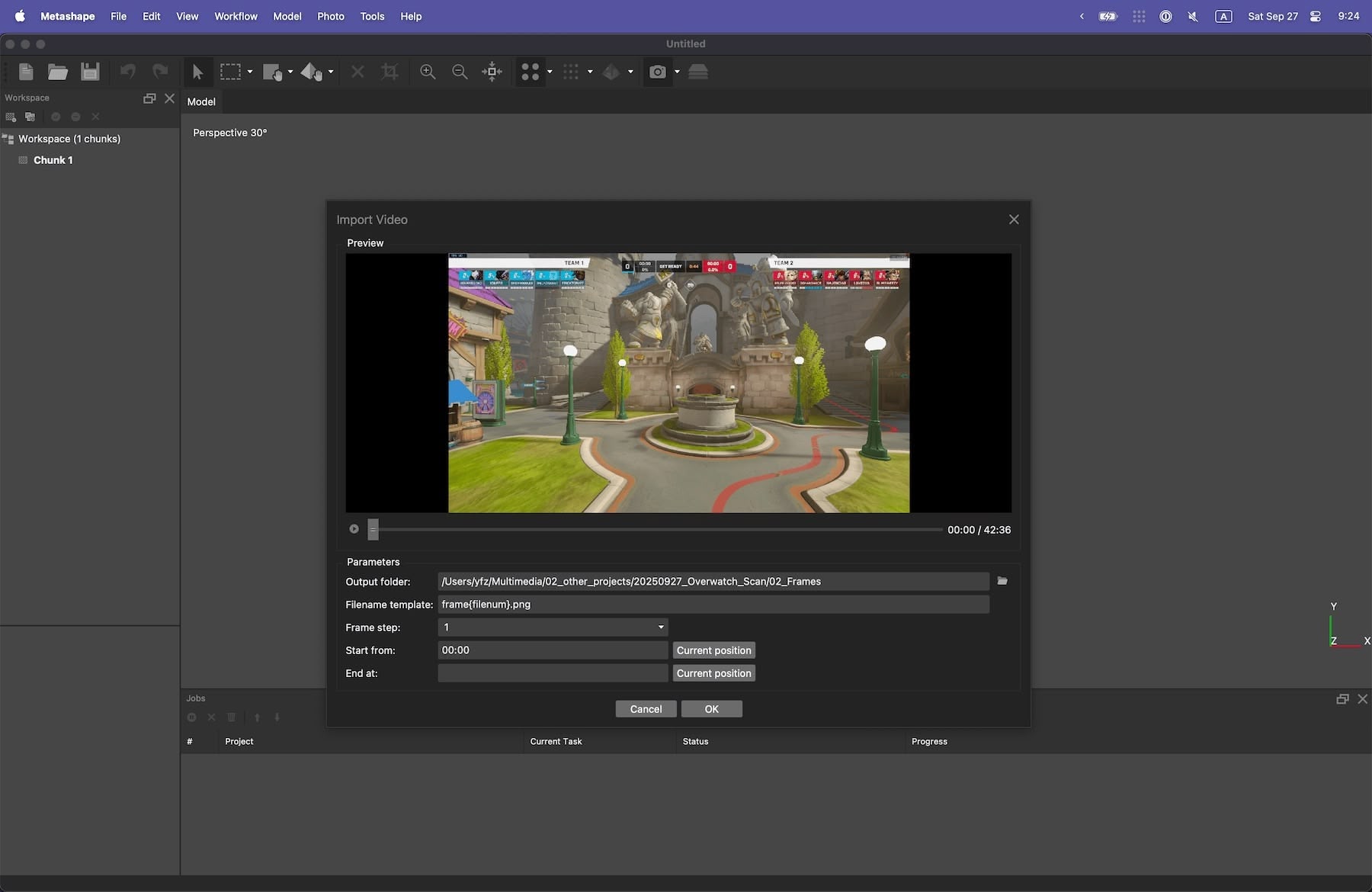Expand the Show Cameras dropdown arrow
1372x892 pixels.
click(x=677, y=72)
